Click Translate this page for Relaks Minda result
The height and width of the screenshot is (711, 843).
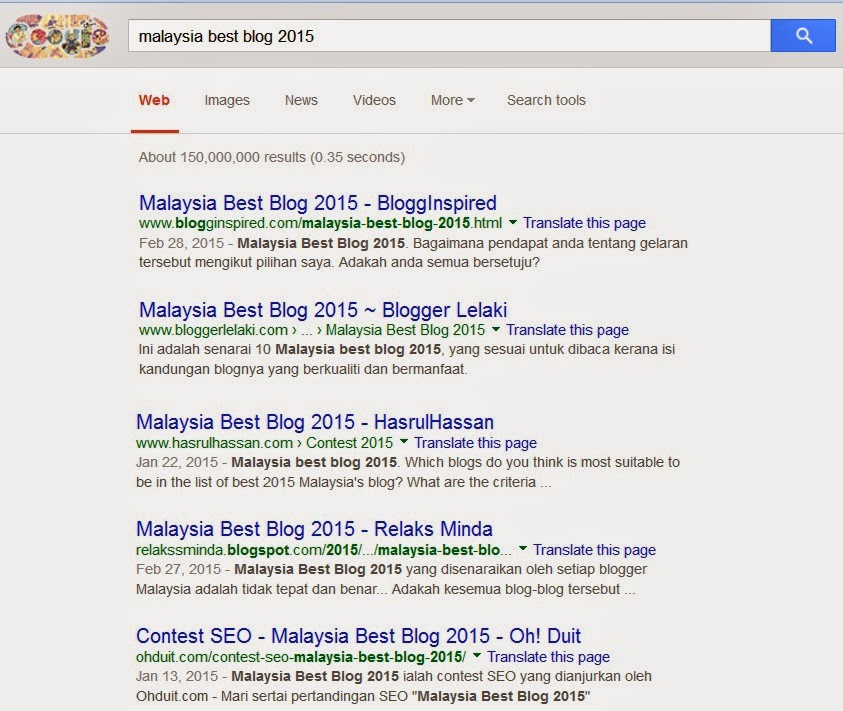tap(594, 549)
